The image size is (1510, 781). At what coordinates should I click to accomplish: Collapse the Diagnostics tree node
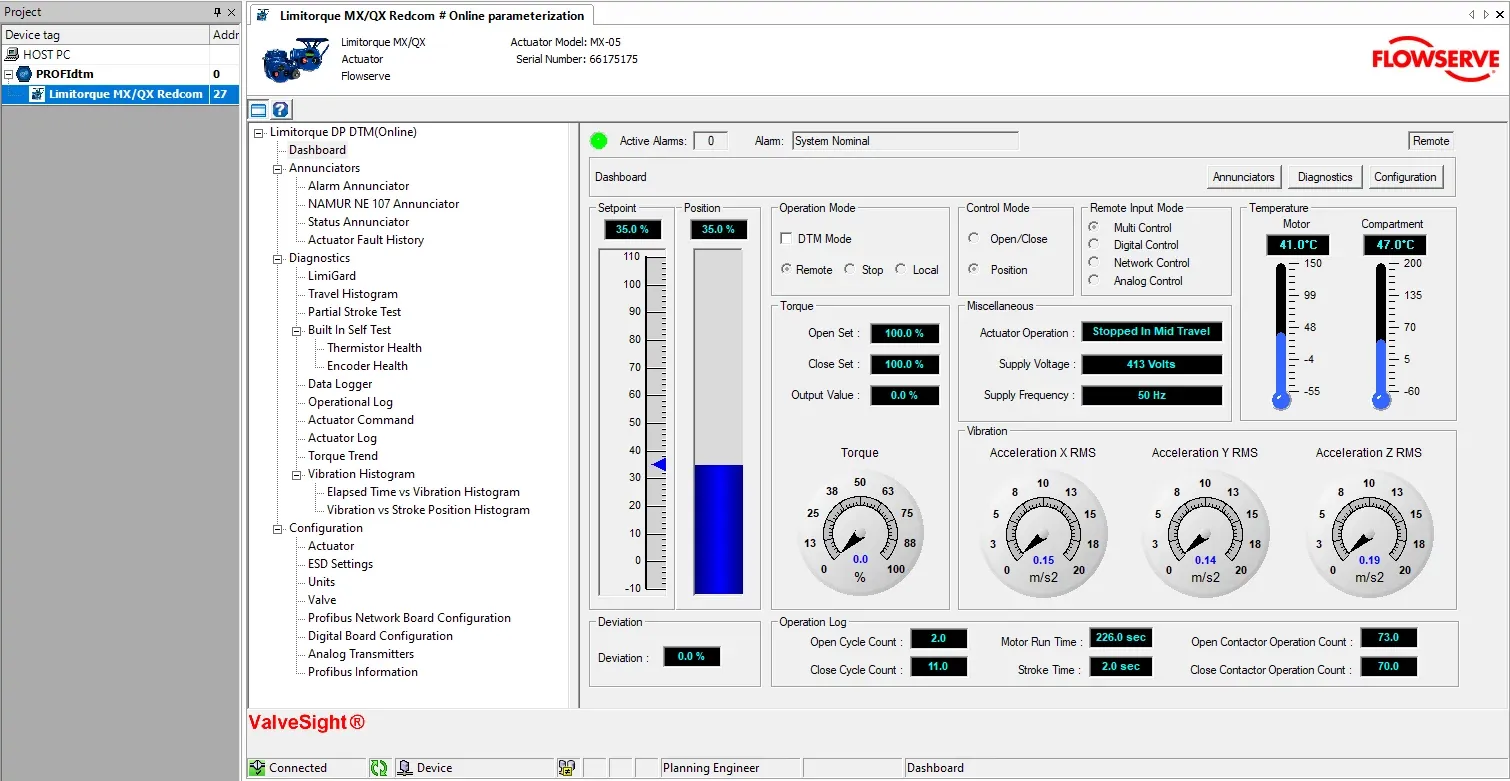[x=278, y=258]
